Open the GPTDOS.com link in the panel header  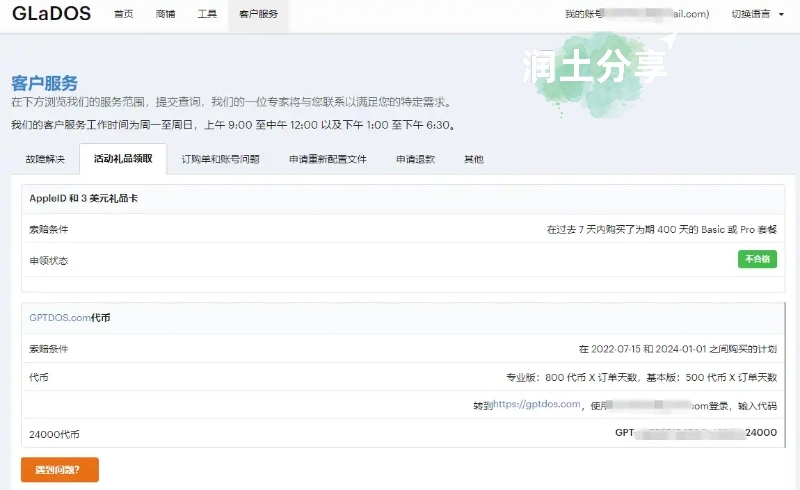click(60, 318)
